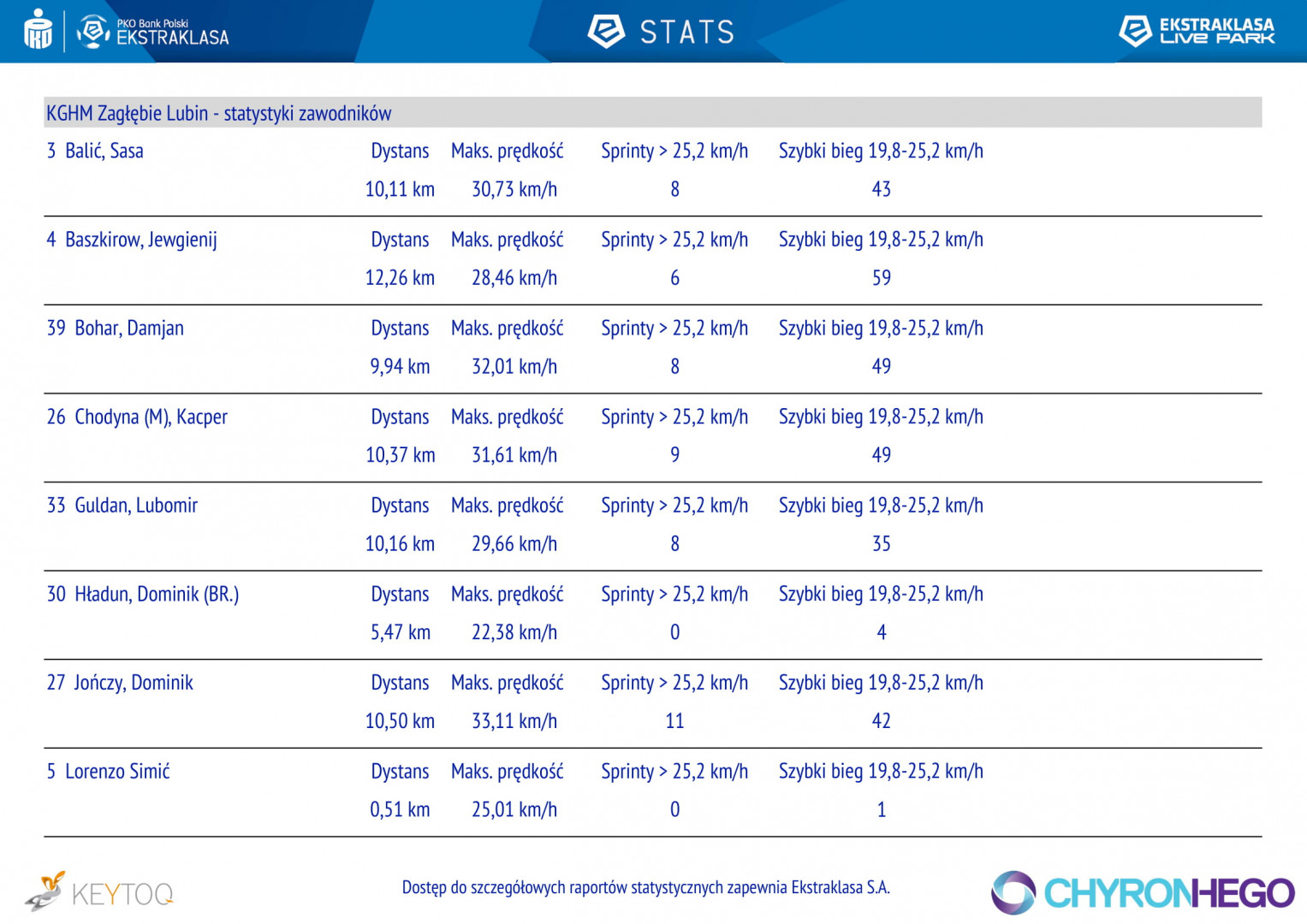Select player Baszkirow, Jewgienij name
Image resolution: width=1307 pixels, height=924 pixels.
pos(132,240)
